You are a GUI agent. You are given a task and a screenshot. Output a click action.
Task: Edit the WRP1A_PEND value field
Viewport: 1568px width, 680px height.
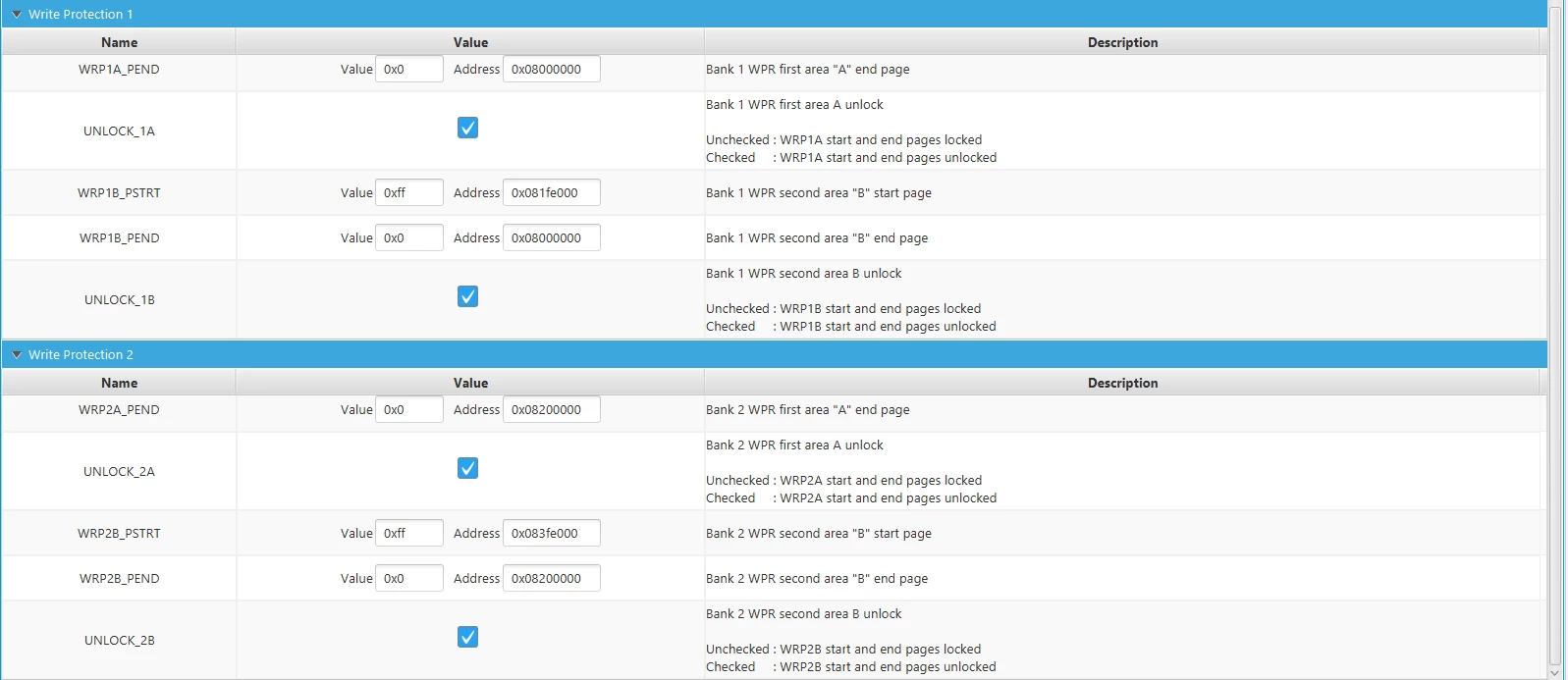(409, 69)
